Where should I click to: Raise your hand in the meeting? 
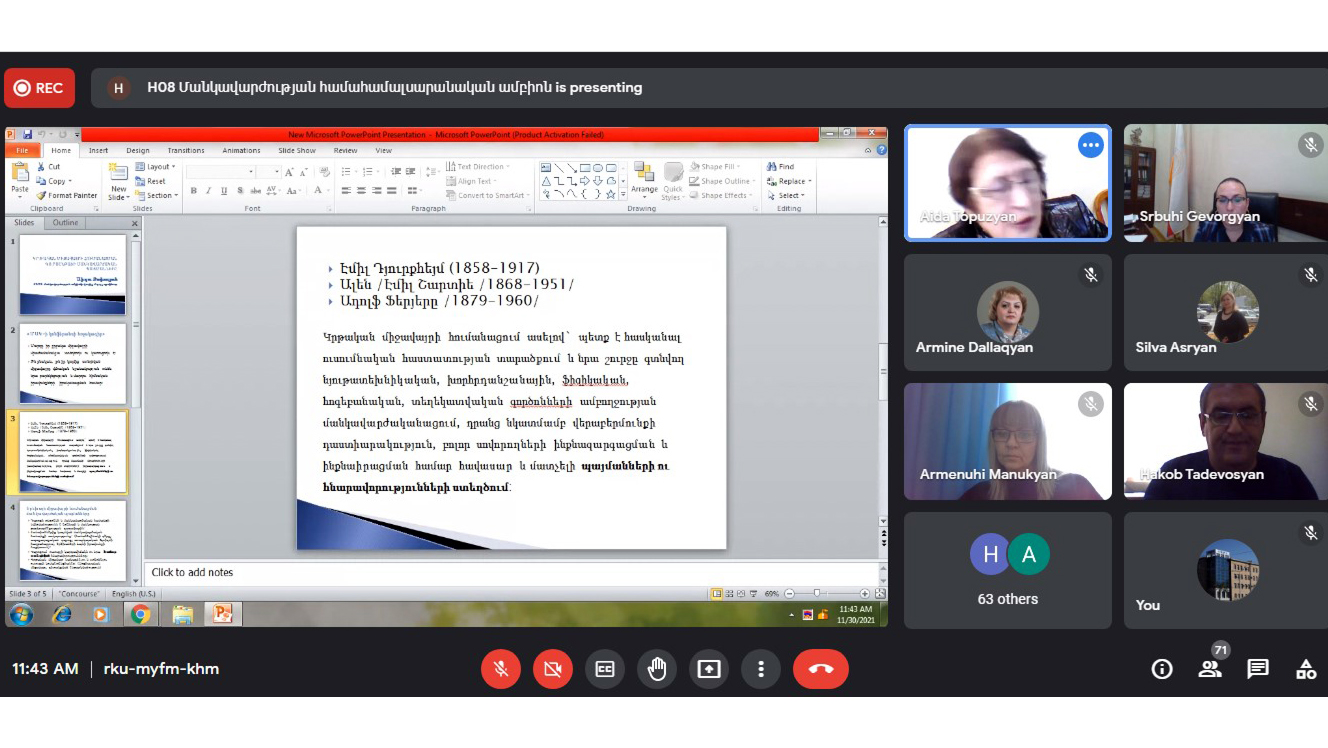[x=657, y=669]
